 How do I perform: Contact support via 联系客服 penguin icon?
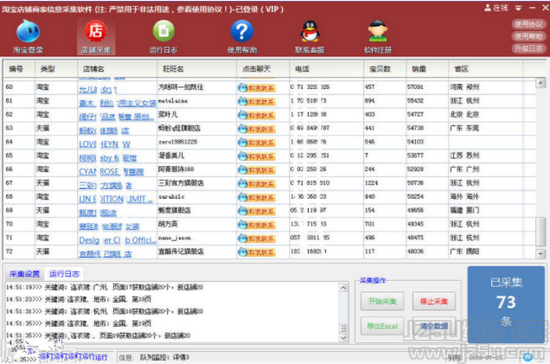[x=309, y=36]
